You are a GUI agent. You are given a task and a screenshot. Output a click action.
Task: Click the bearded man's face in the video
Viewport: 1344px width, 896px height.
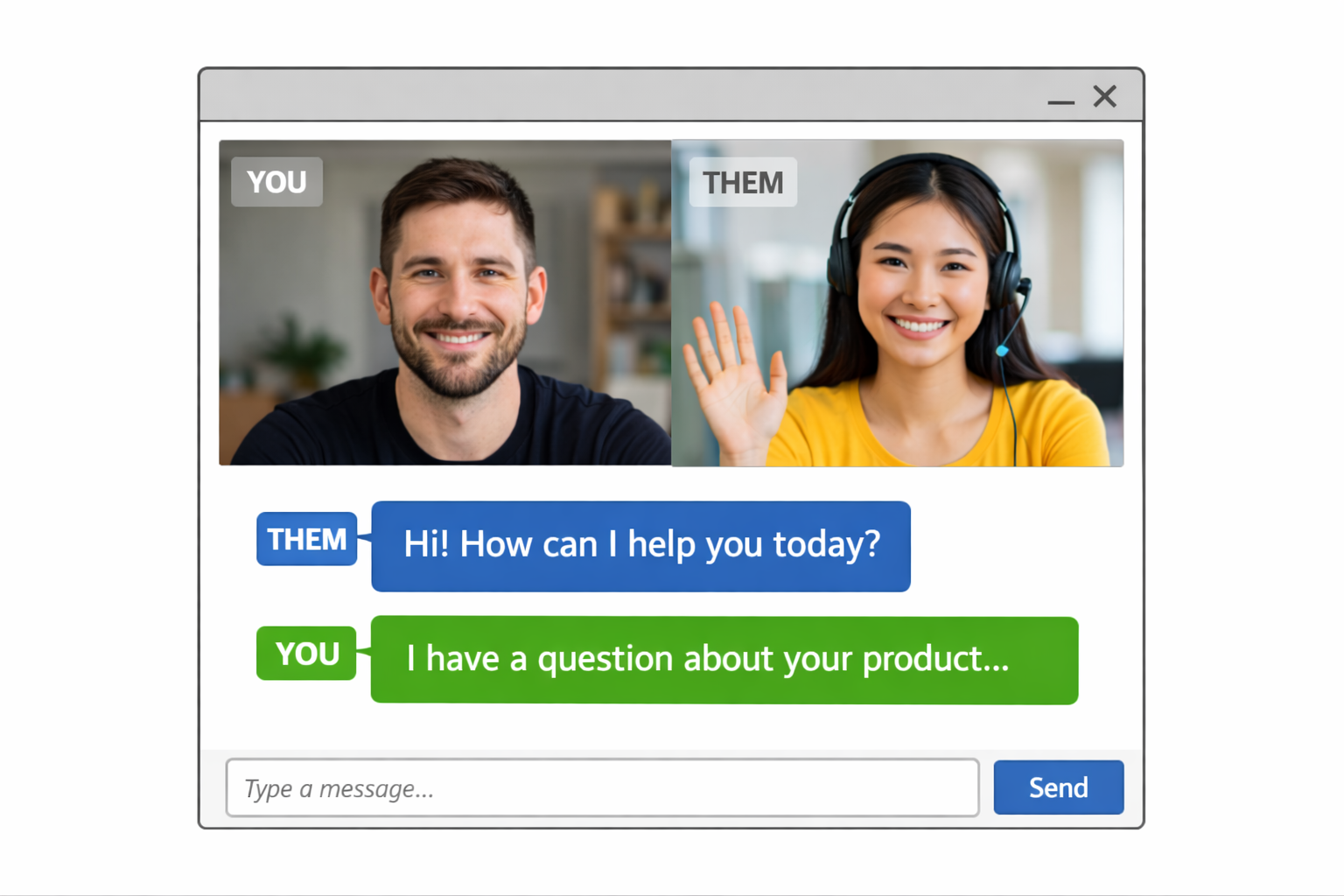458,297
